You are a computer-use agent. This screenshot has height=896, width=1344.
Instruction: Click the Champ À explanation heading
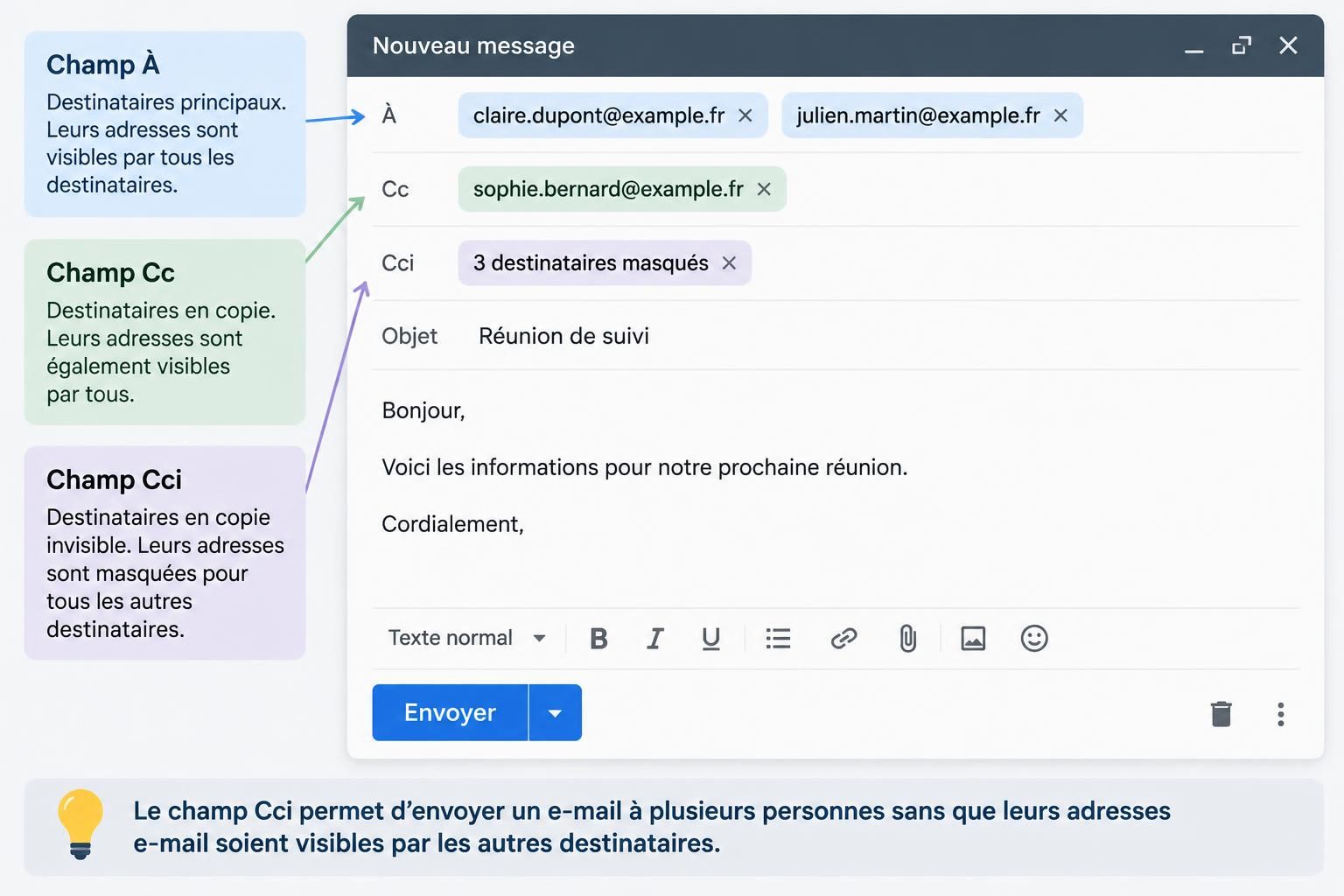click(102, 64)
